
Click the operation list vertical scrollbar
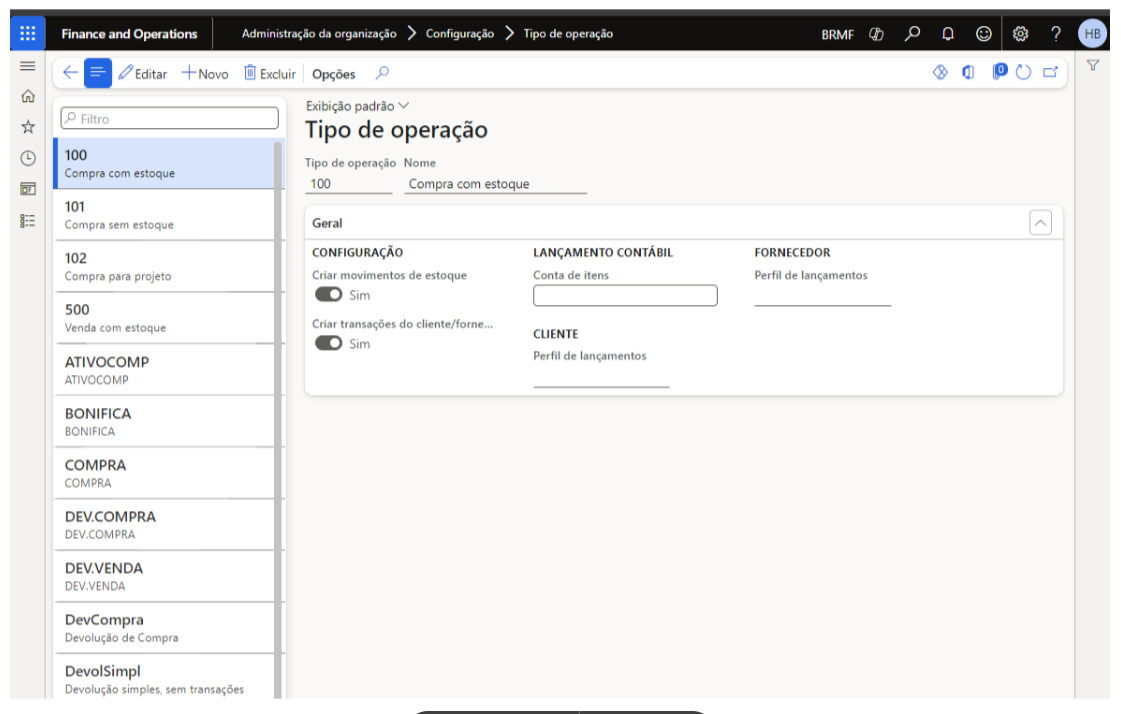[x=277, y=400]
